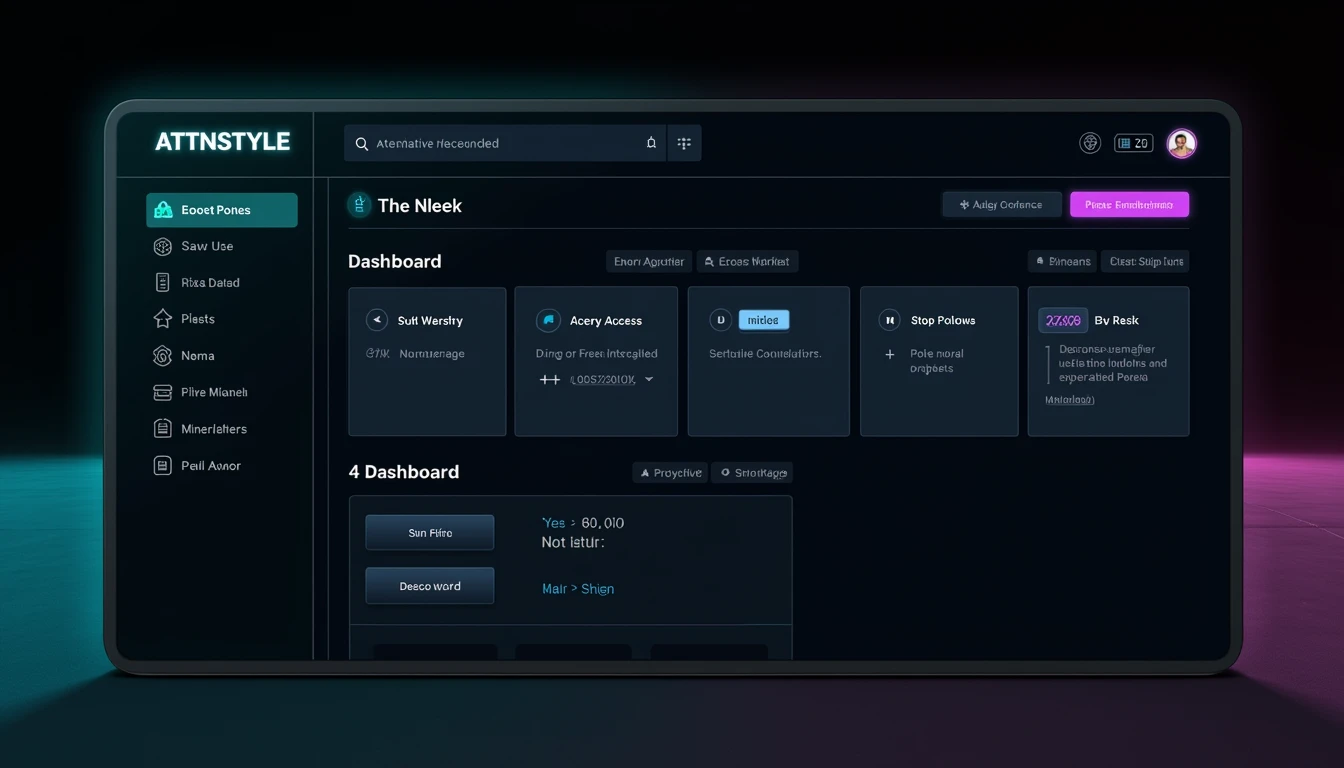Click the double plus icon in Acery Access card

(x=550, y=380)
